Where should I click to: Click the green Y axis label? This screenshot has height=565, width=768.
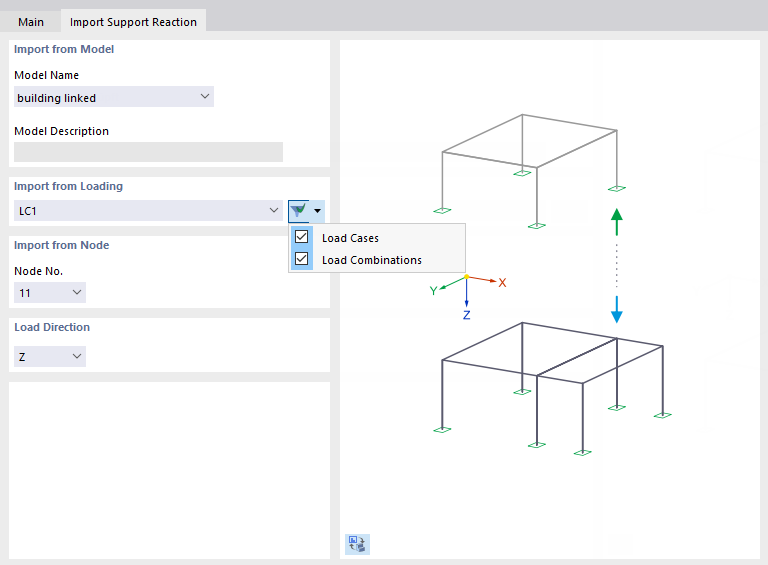tap(433, 291)
